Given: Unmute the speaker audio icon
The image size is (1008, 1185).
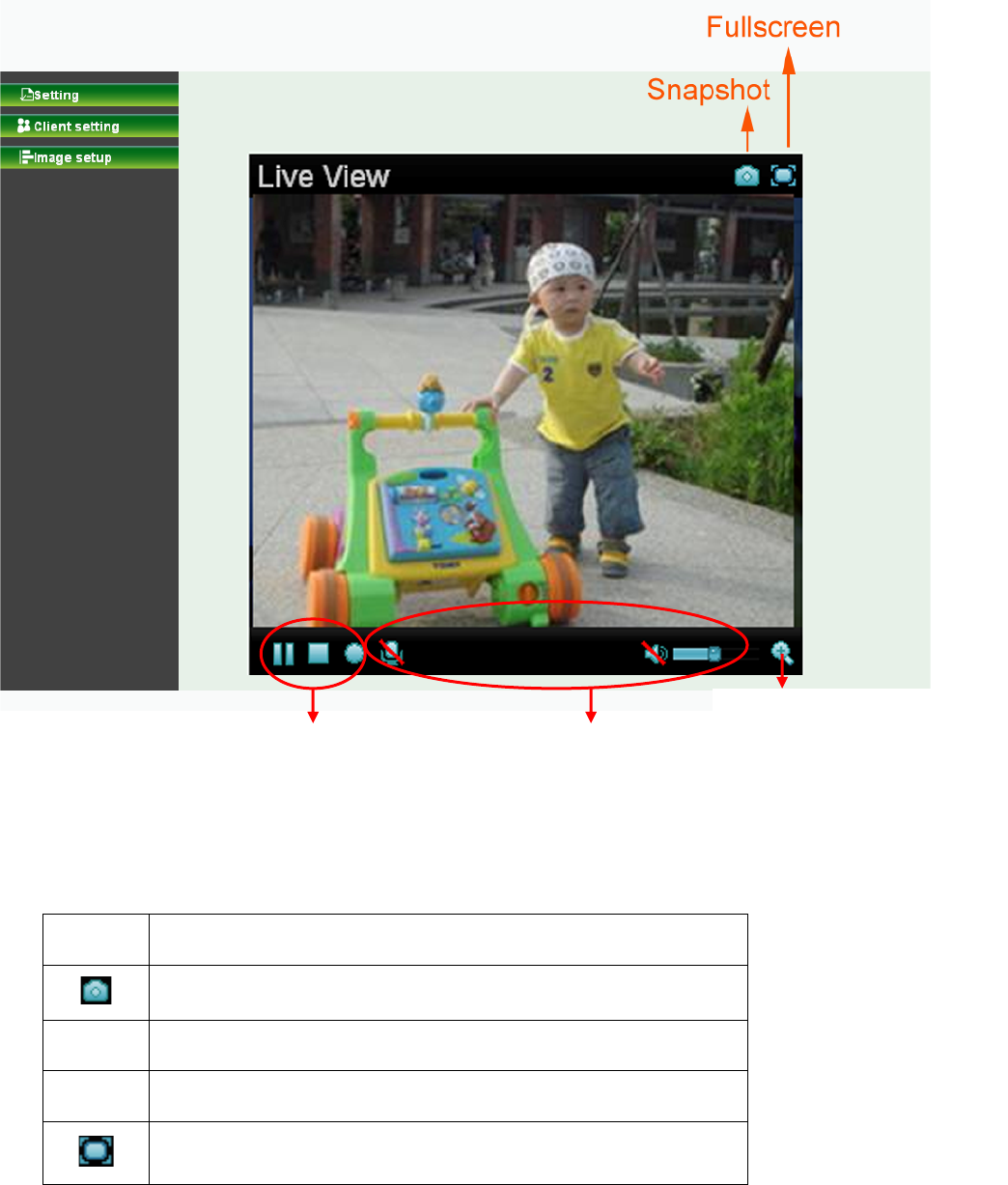Looking at the screenshot, I should tap(655, 654).
